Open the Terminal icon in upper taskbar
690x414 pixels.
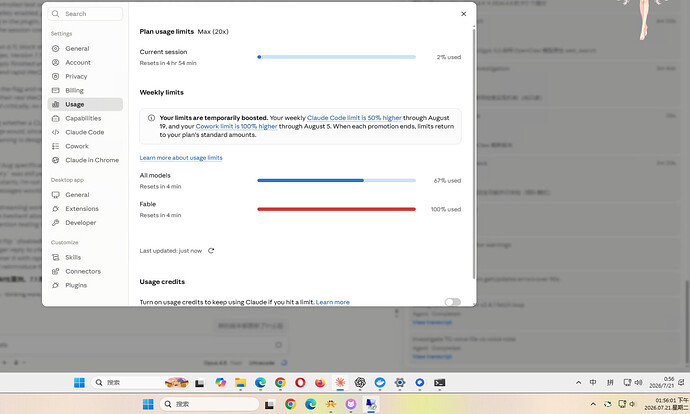coord(439,382)
